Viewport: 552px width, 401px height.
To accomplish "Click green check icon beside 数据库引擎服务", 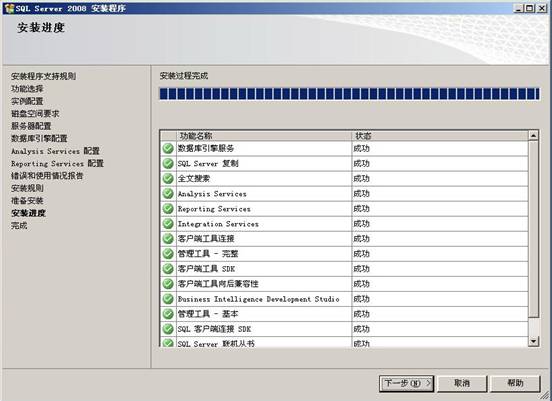I will pos(168,148).
